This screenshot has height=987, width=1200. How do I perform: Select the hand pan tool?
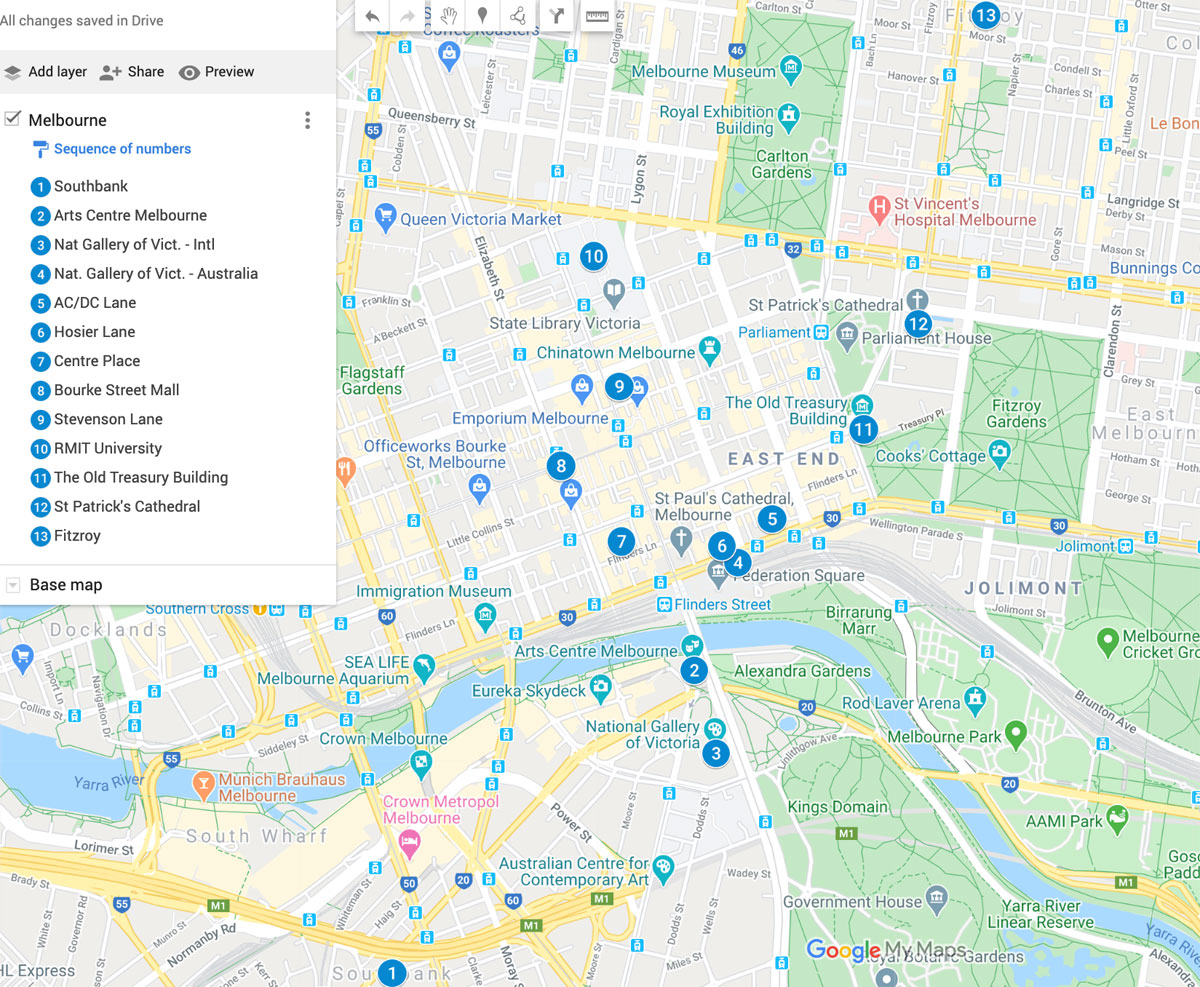pos(449,15)
